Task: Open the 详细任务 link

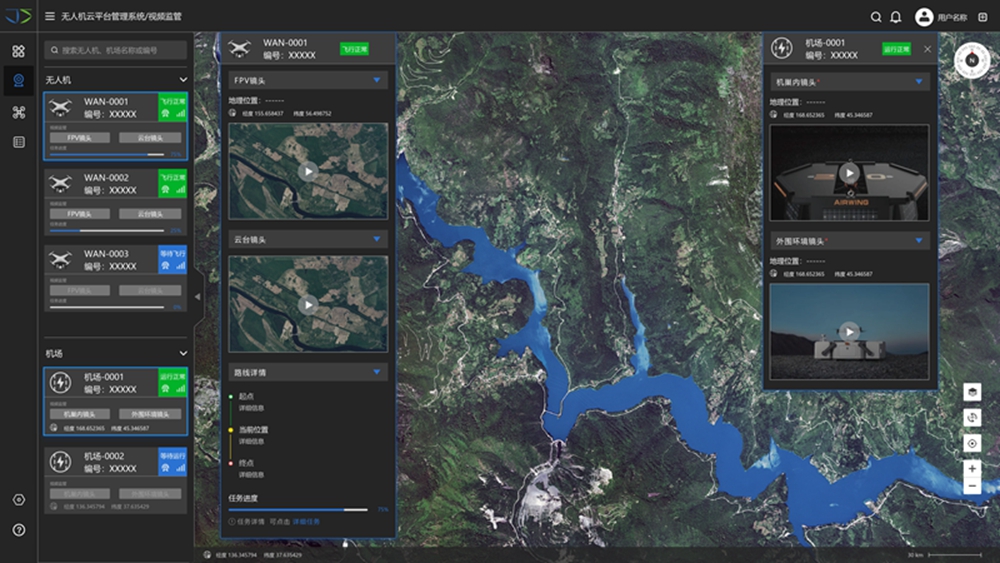Action: [x=306, y=521]
